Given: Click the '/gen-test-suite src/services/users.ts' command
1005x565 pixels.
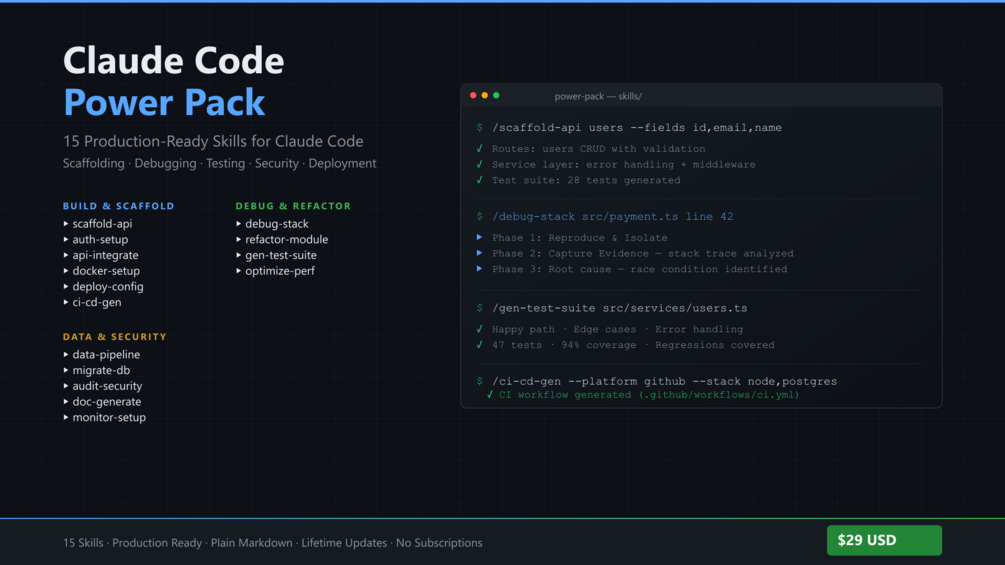Looking at the screenshot, I should [x=619, y=308].
